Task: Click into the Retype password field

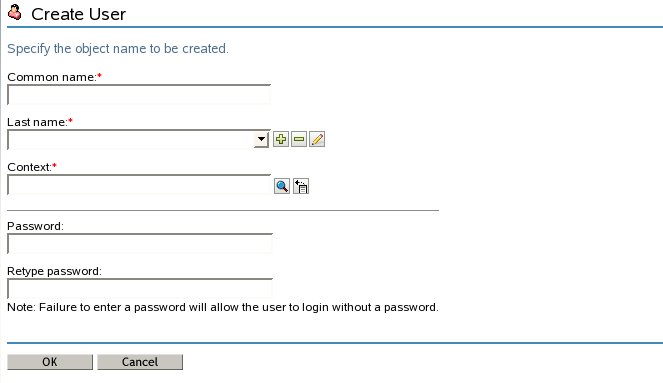Action: (x=140, y=289)
